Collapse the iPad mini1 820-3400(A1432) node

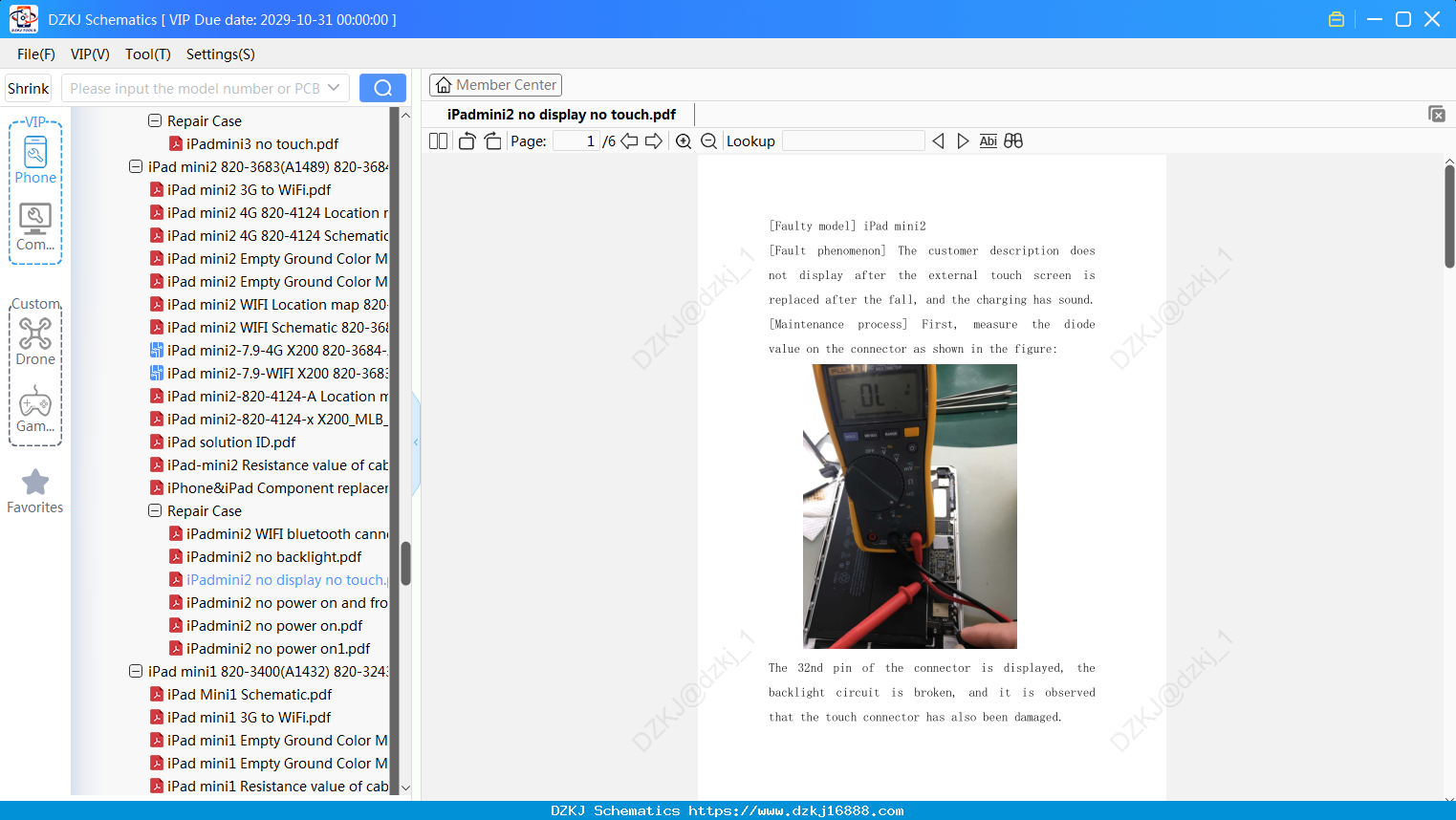(x=136, y=671)
